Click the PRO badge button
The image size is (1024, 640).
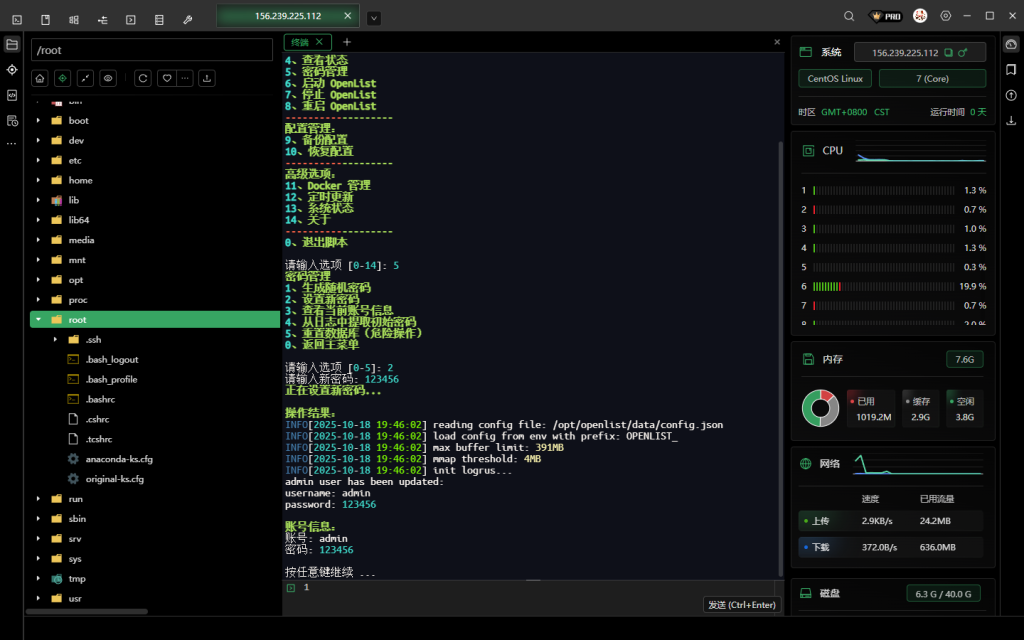[886, 17]
